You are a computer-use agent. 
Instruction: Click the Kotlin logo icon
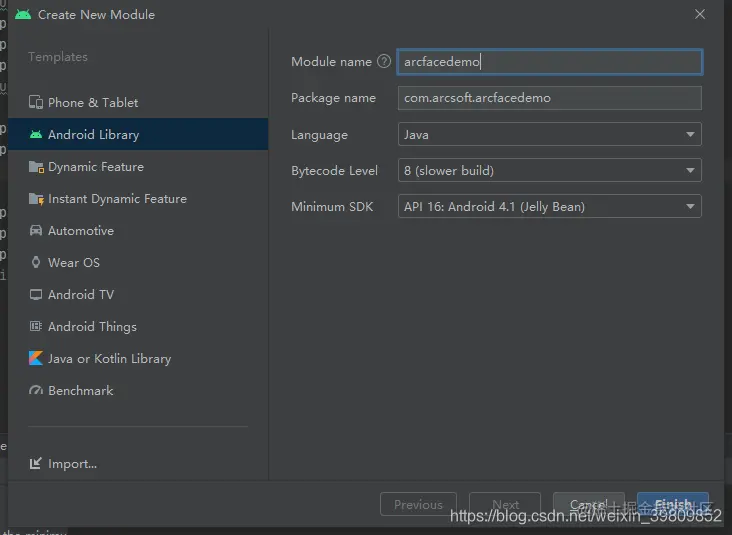(36, 359)
